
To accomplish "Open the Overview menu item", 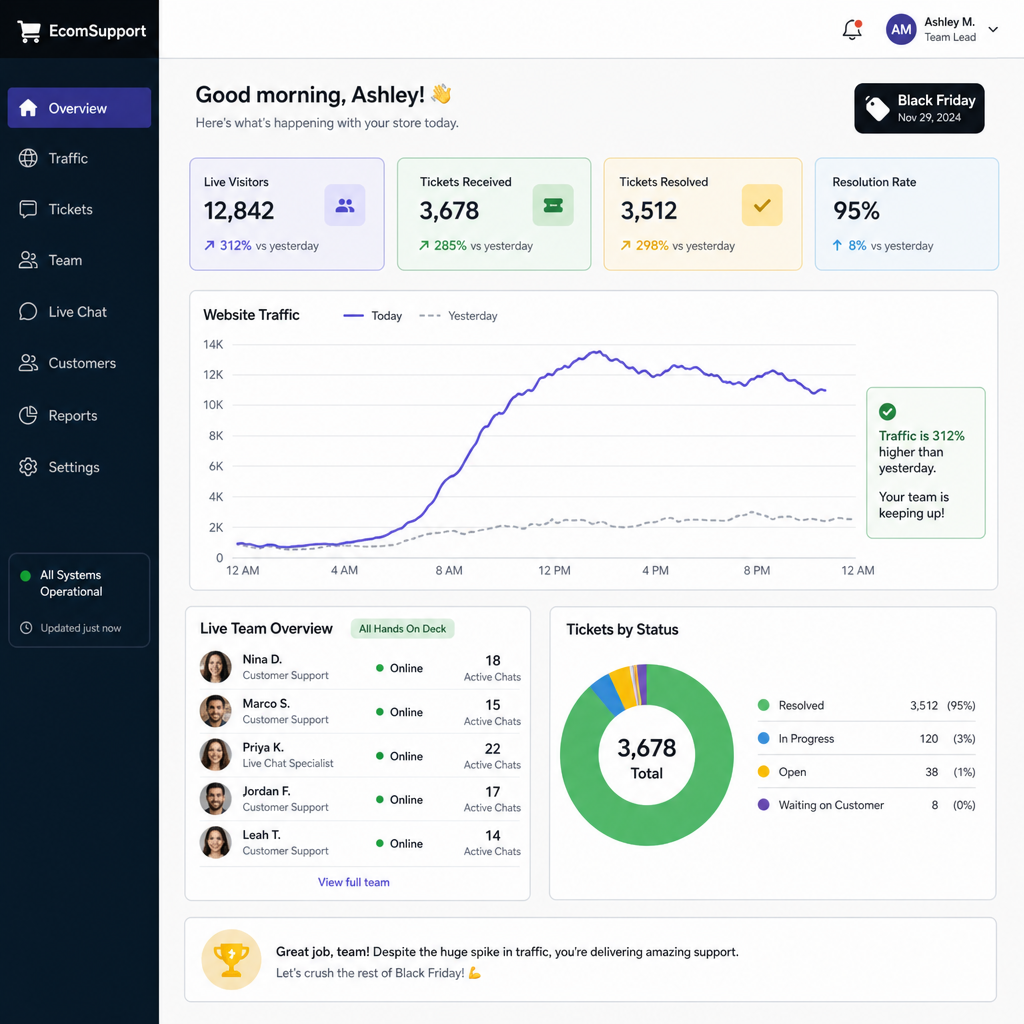I will [x=79, y=108].
